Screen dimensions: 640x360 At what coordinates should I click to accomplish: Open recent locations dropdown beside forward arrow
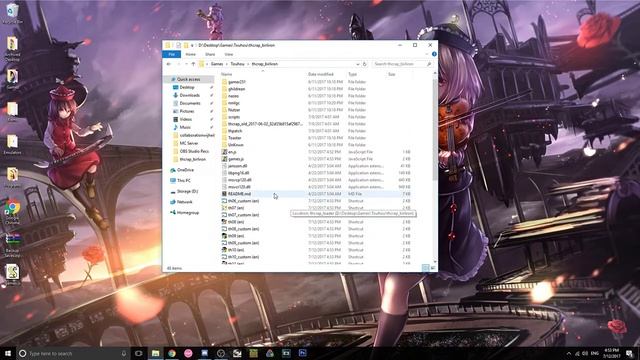point(186,64)
